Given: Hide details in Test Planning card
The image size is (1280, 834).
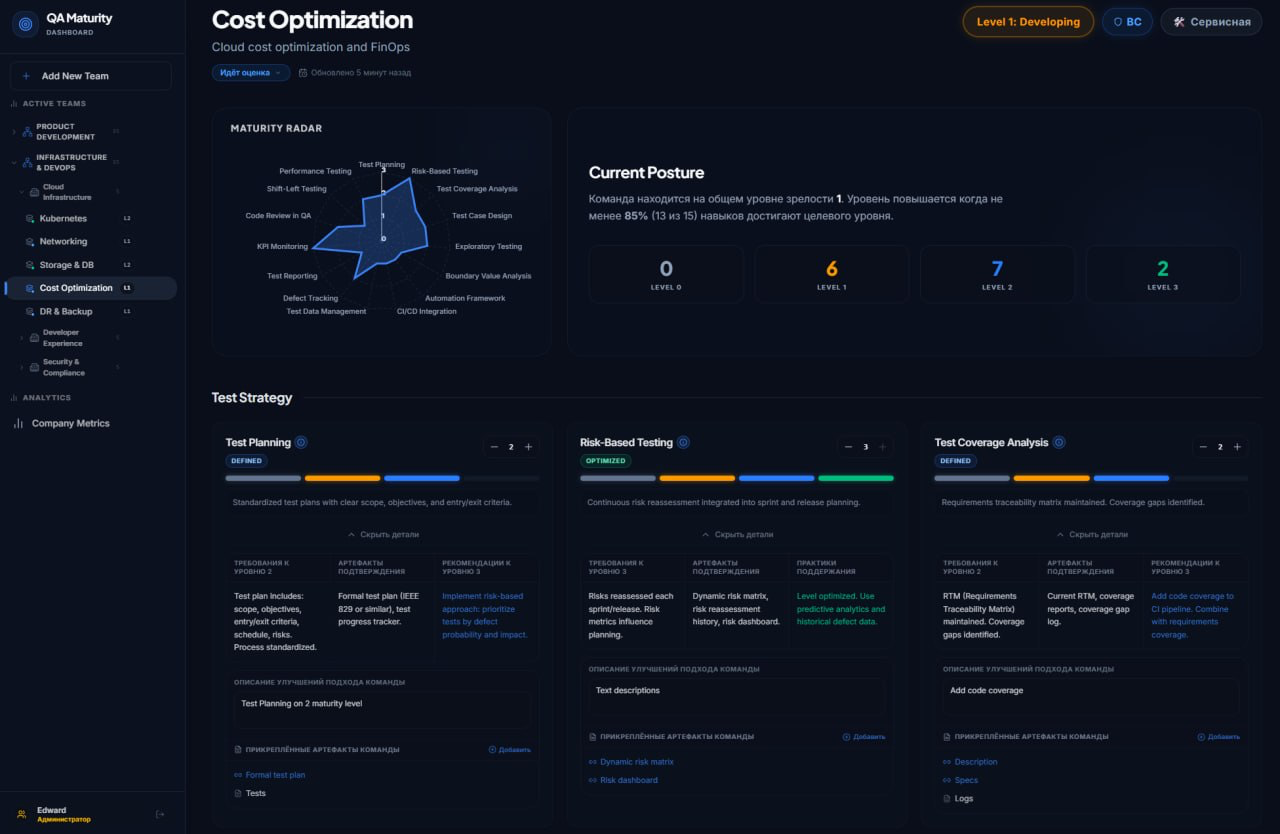Looking at the screenshot, I should click(x=383, y=534).
